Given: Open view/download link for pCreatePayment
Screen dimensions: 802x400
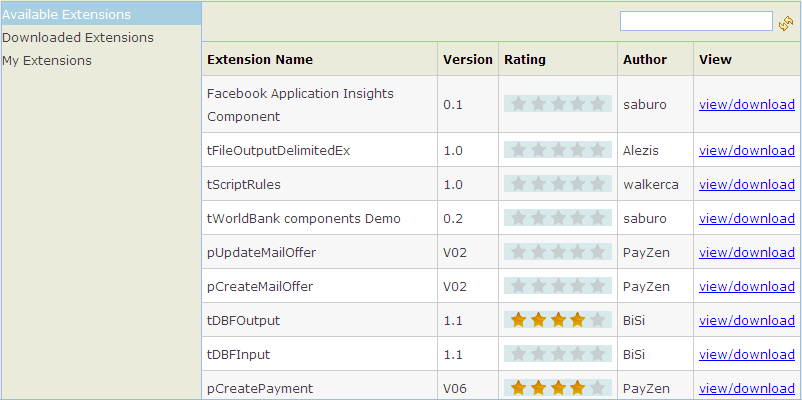Looking at the screenshot, I should point(746,388).
